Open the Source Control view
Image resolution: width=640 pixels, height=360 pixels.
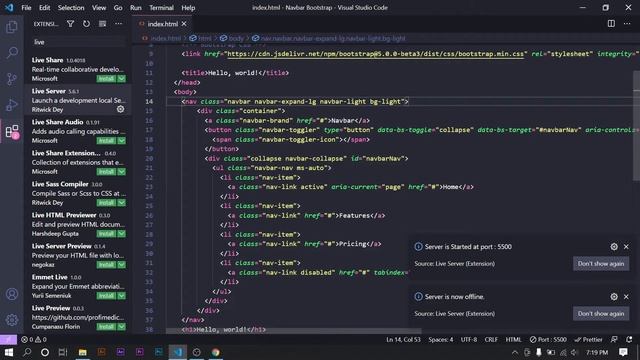(12, 79)
